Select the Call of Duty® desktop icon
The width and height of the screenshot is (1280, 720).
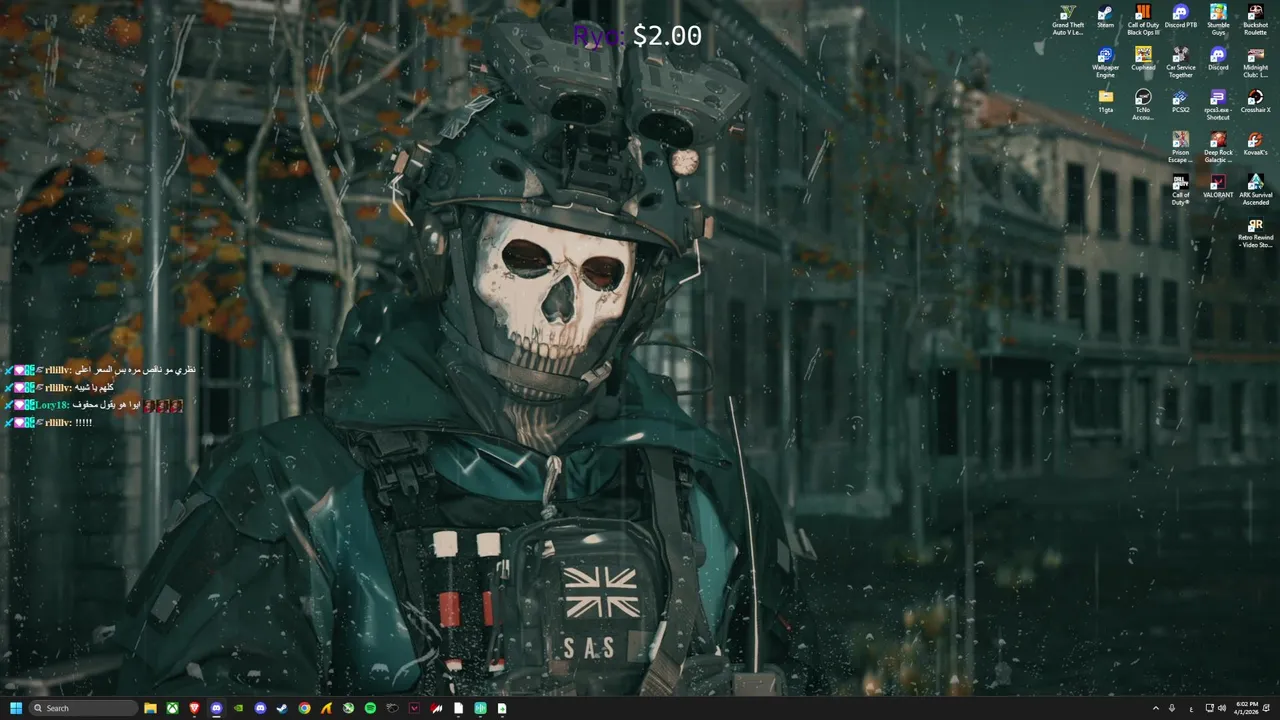pos(1180,189)
